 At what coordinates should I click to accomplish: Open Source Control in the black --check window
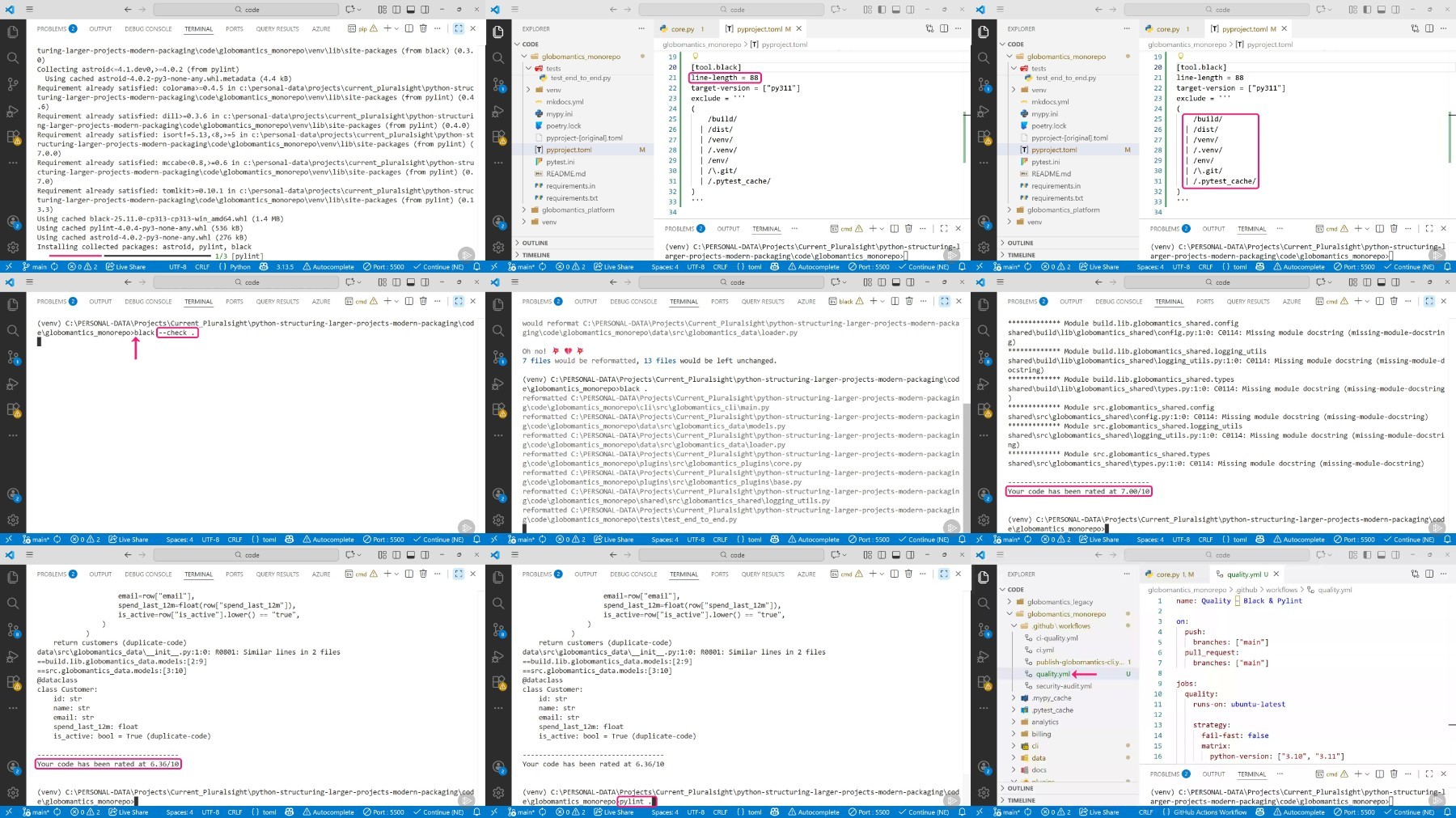[13, 357]
